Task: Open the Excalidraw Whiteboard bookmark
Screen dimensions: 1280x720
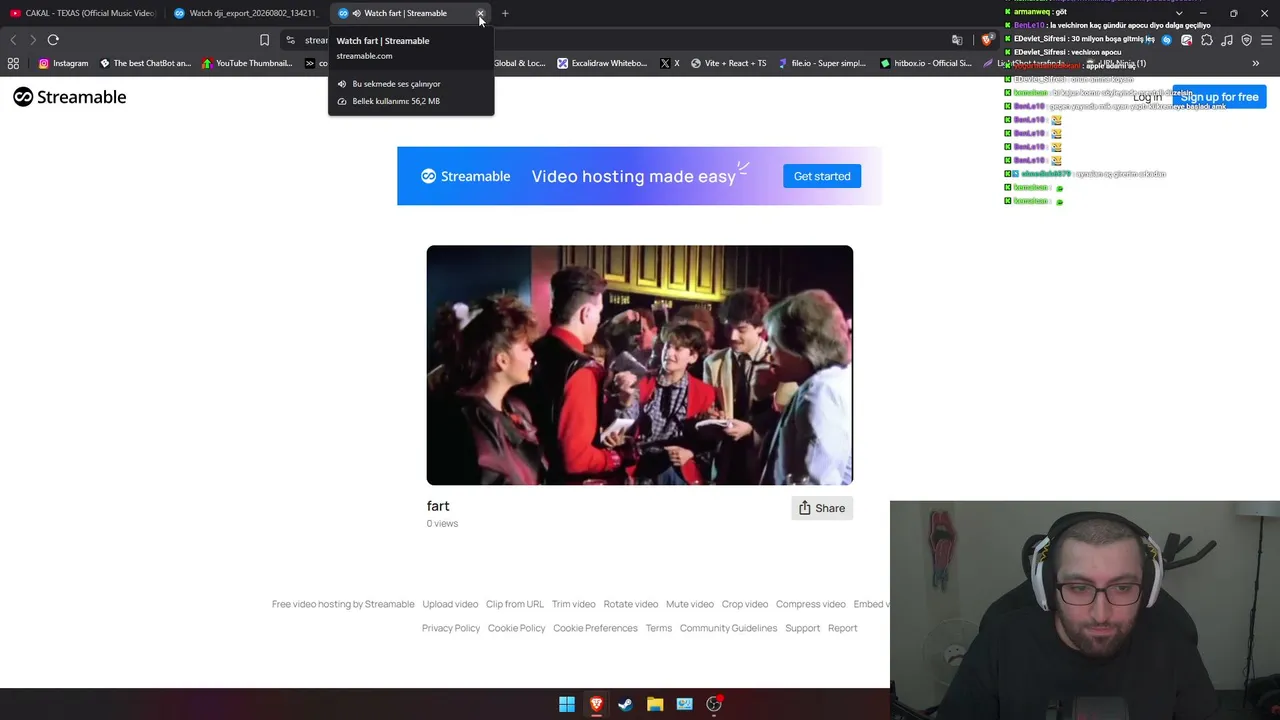Action: click(x=602, y=63)
